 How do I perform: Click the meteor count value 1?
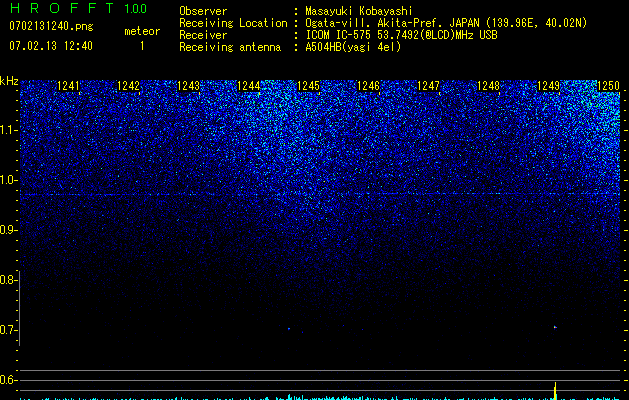point(142,46)
